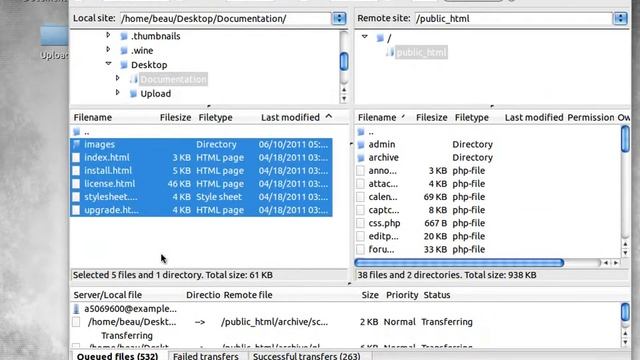Click the 667 B filesize cell

(435, 223)
